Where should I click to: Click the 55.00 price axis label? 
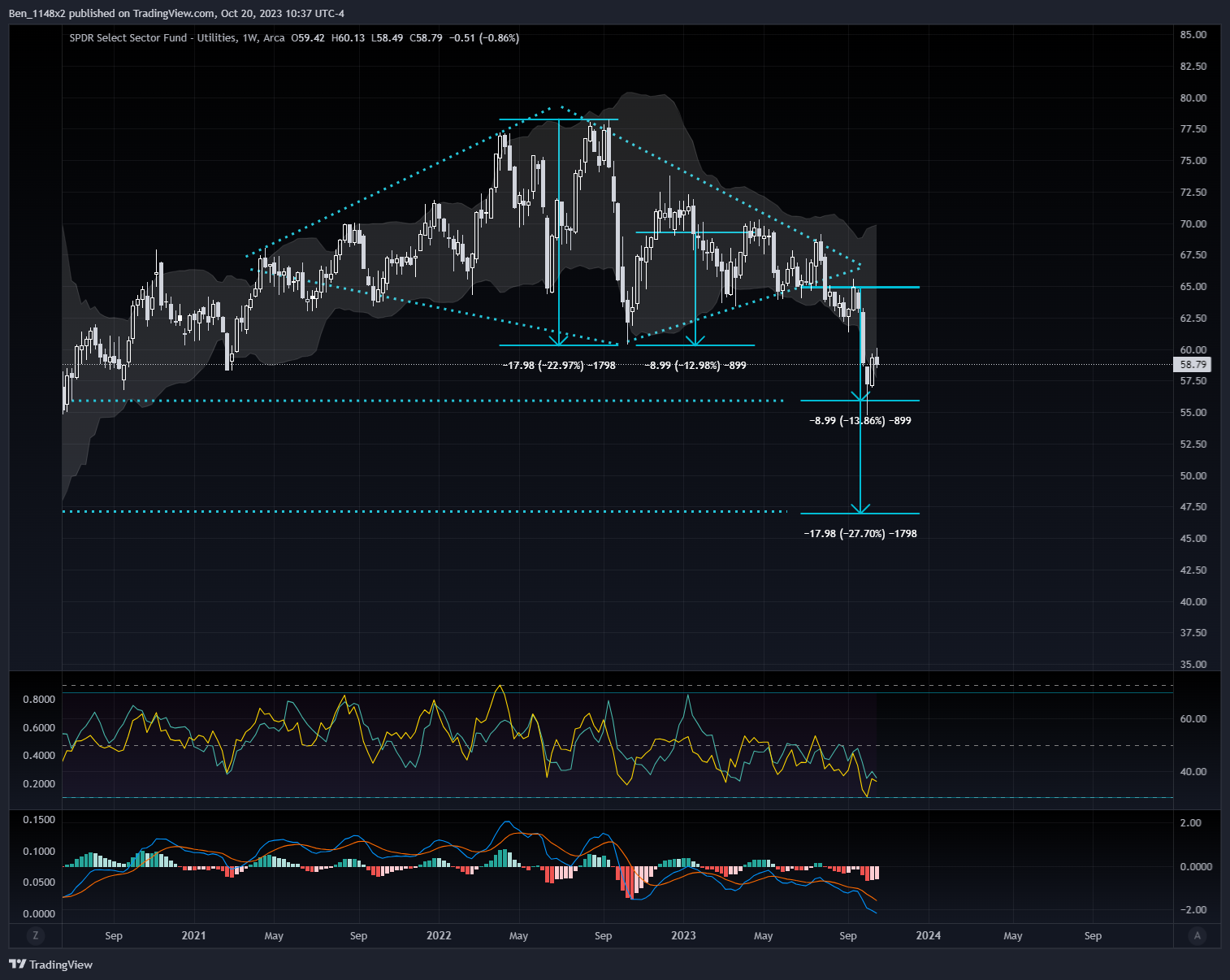click(x=1193, y=413)
